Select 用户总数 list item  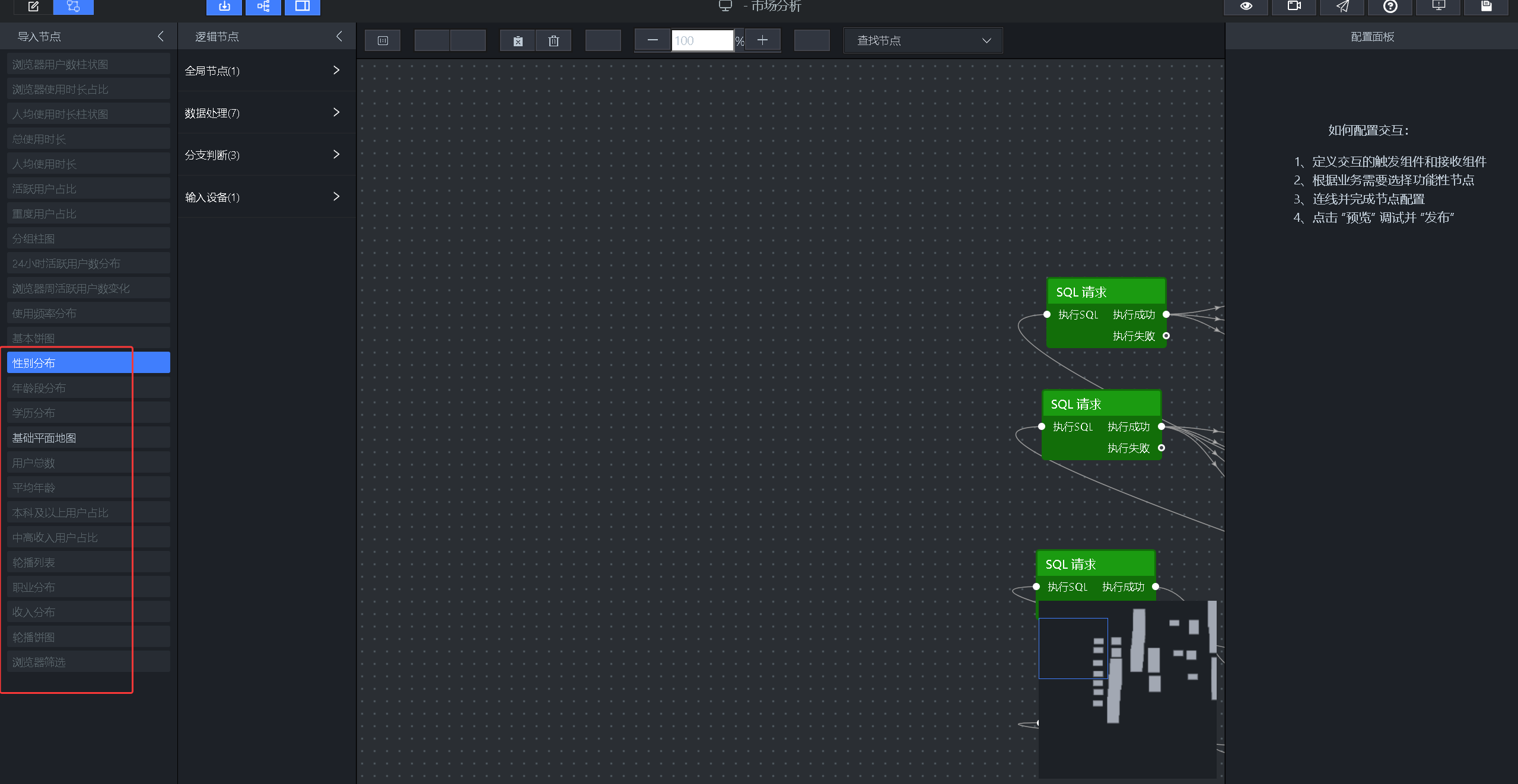tap(88, 463)
